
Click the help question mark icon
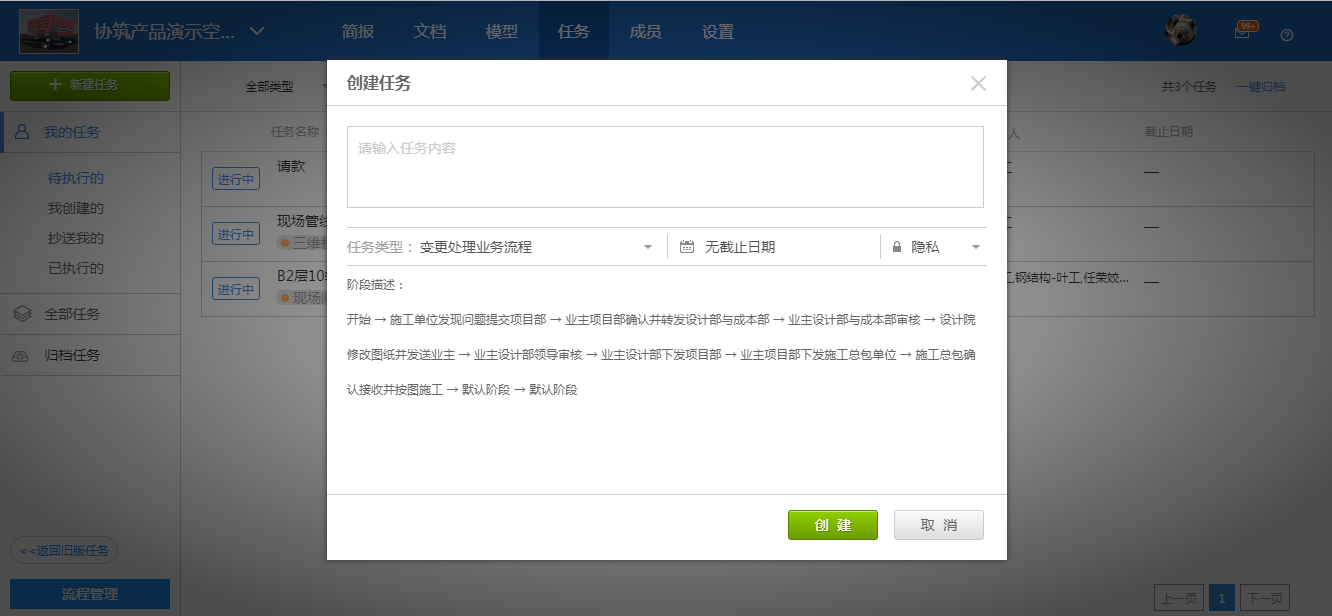[x=1287, y=34]
